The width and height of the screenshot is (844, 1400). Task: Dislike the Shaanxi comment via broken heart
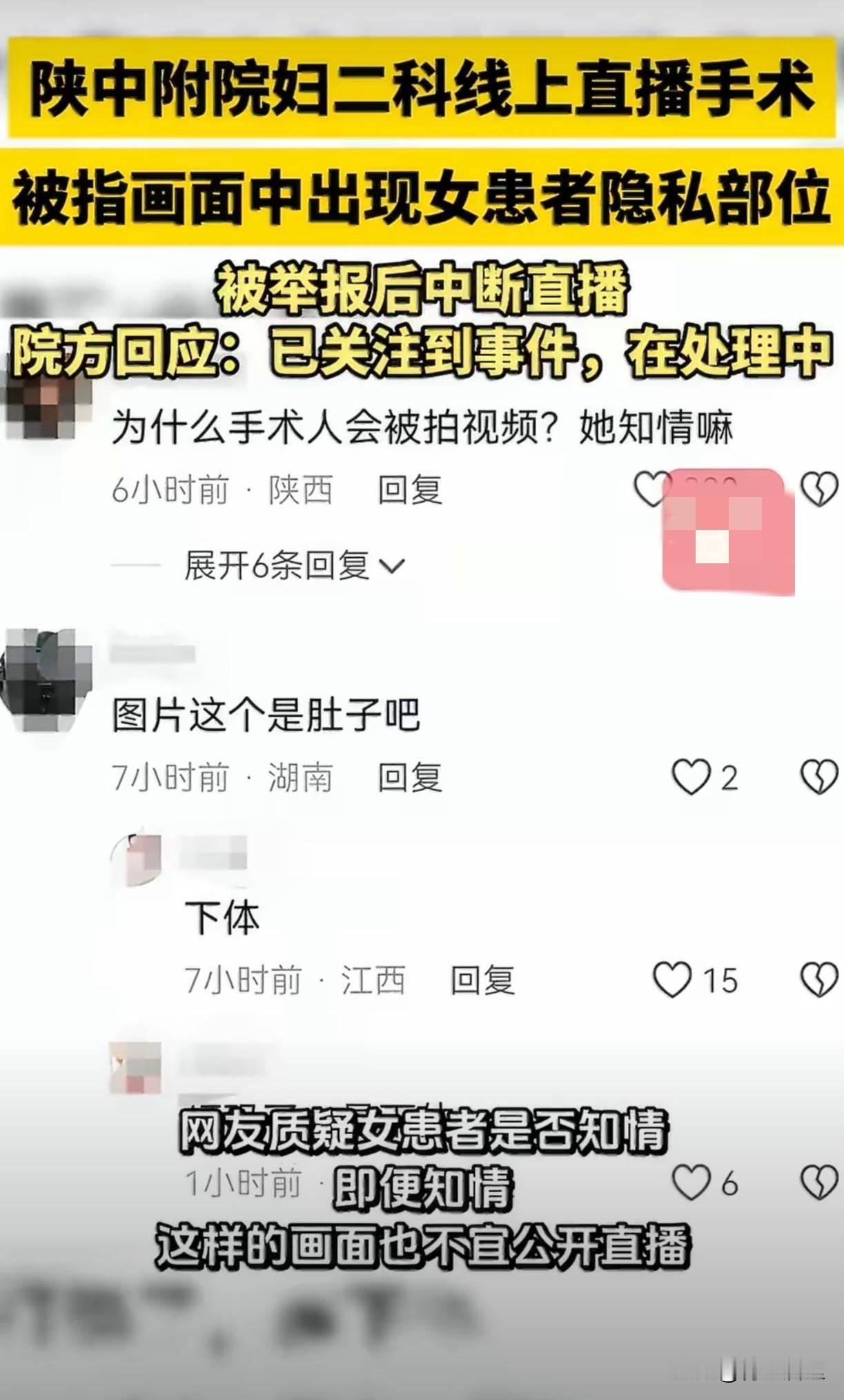coord(819,489)
